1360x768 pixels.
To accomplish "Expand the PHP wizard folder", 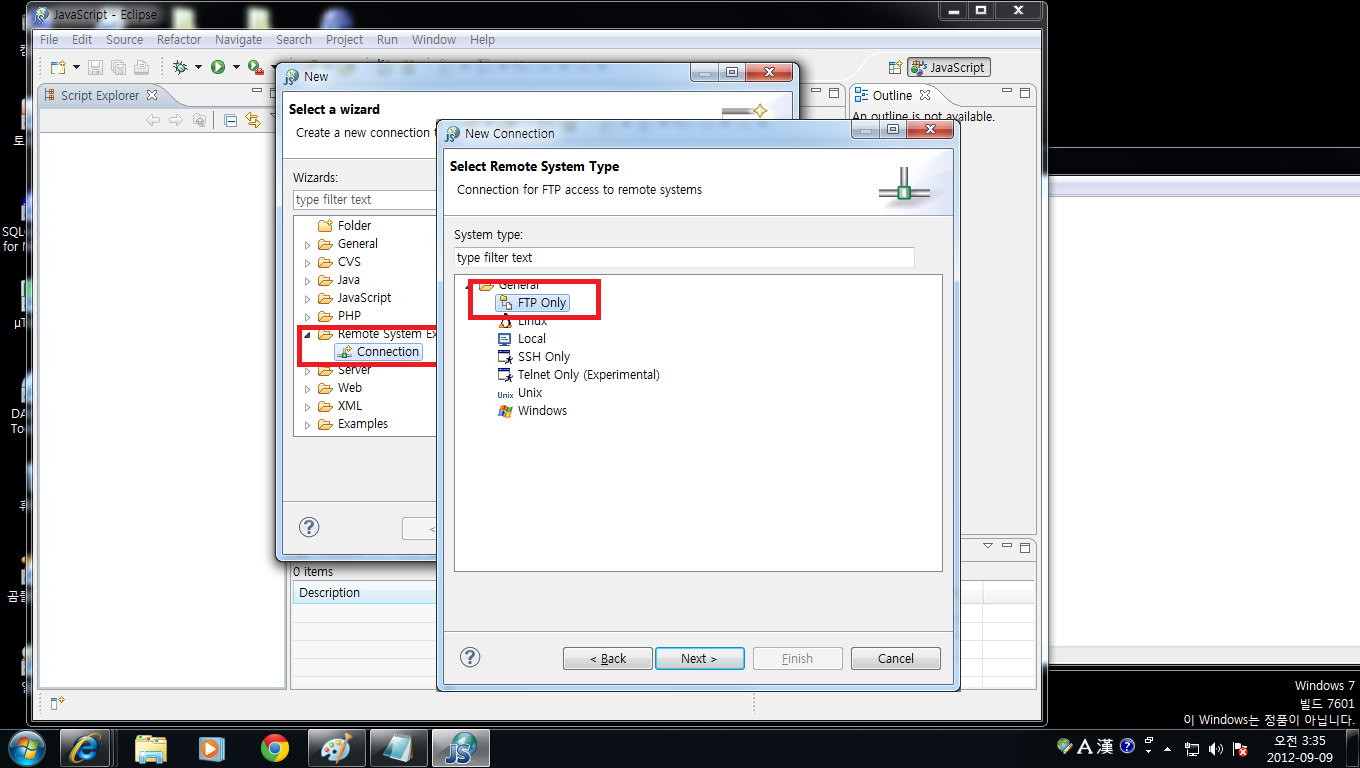I will (x=308, y=316).
